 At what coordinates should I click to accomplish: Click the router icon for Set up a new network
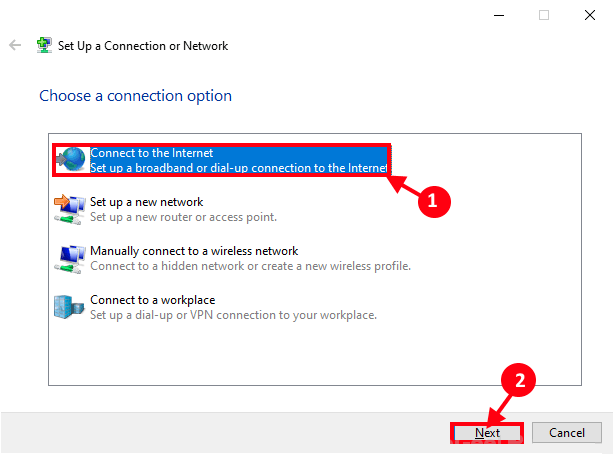[x=68, y=209]
